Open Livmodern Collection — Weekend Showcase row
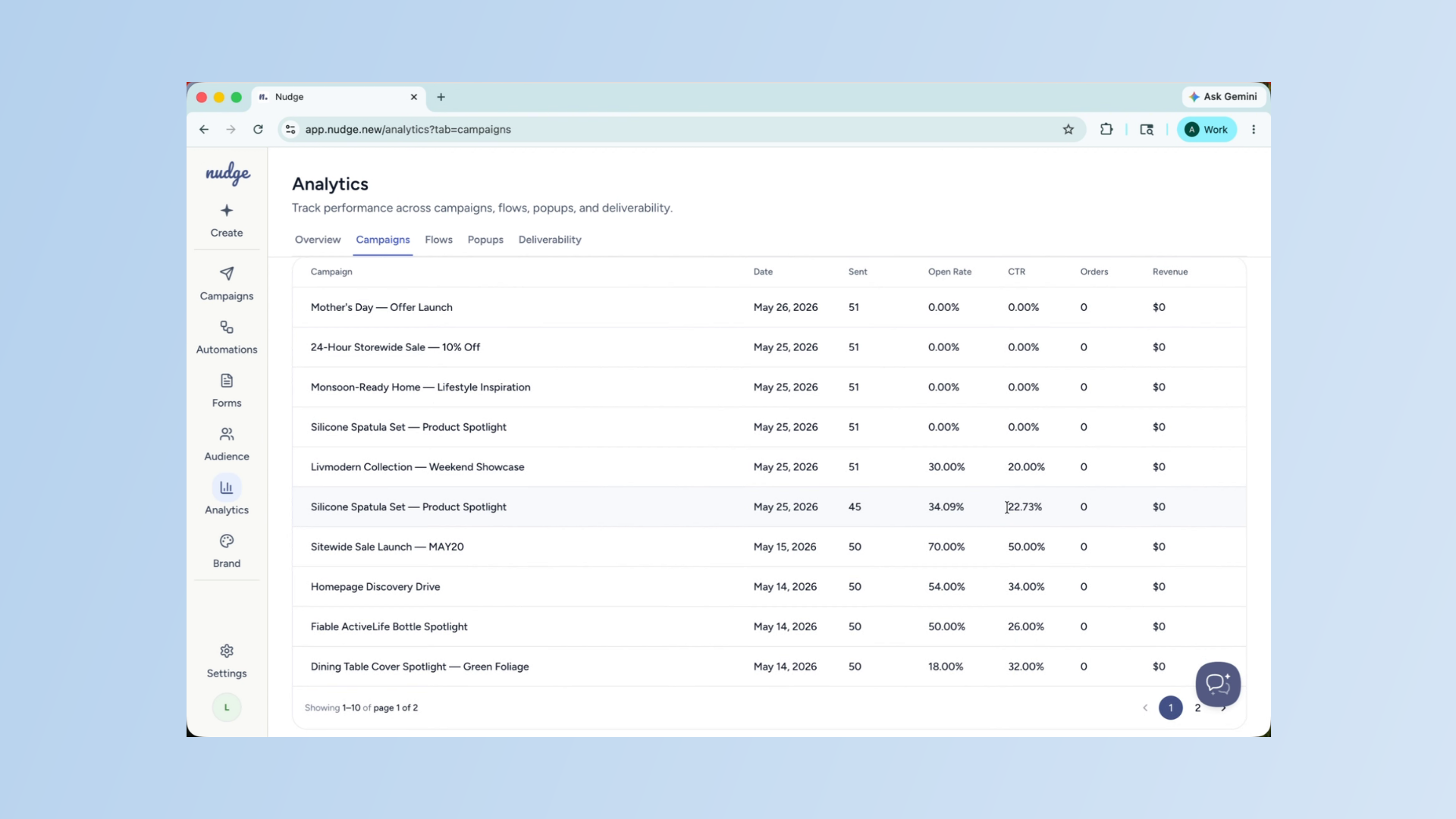The height and width of the screenshot is (819, 1456). pos(769,467)
